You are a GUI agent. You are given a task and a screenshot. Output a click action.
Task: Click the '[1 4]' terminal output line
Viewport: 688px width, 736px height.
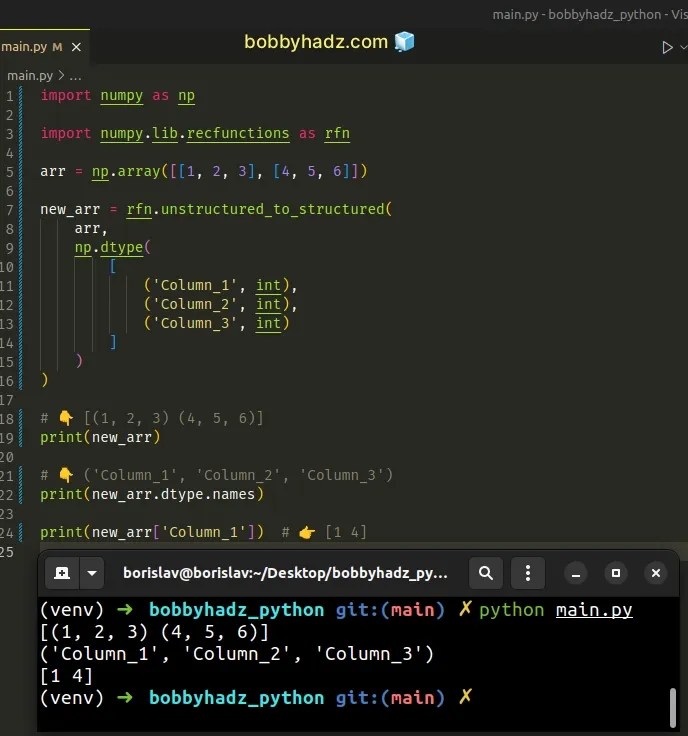(x=67, y=676)
